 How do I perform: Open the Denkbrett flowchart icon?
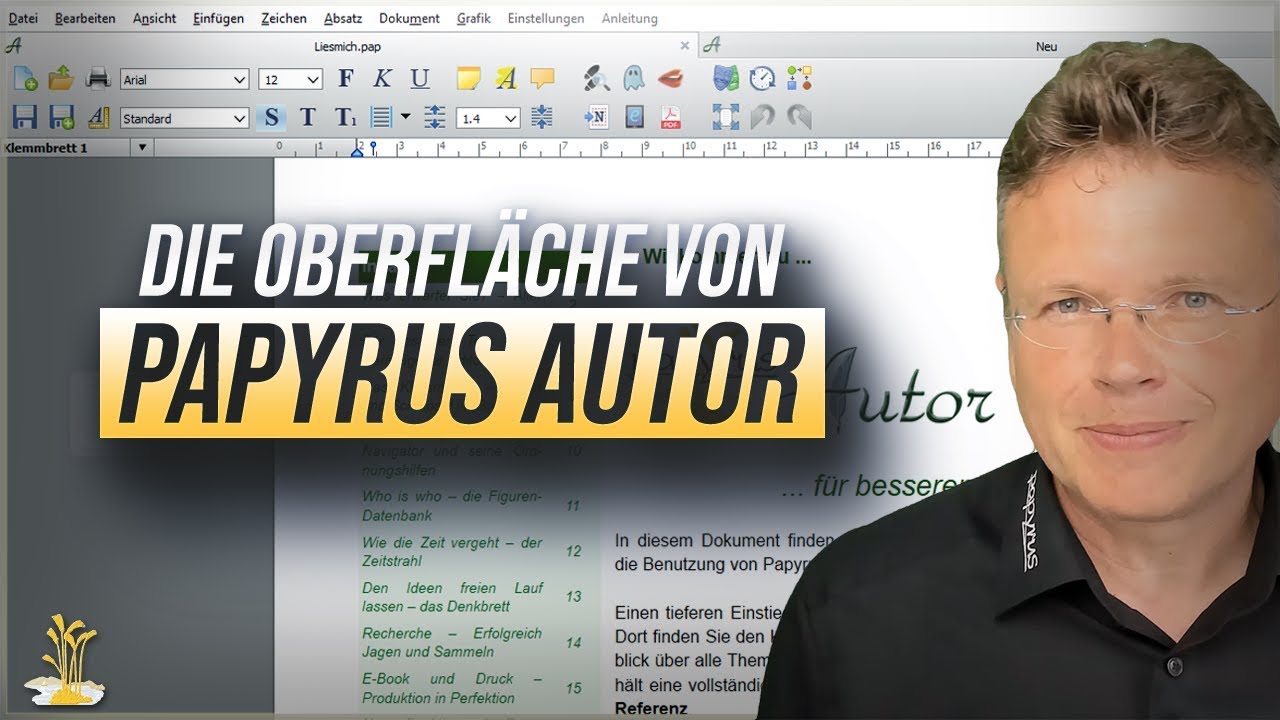pos(799,78)
